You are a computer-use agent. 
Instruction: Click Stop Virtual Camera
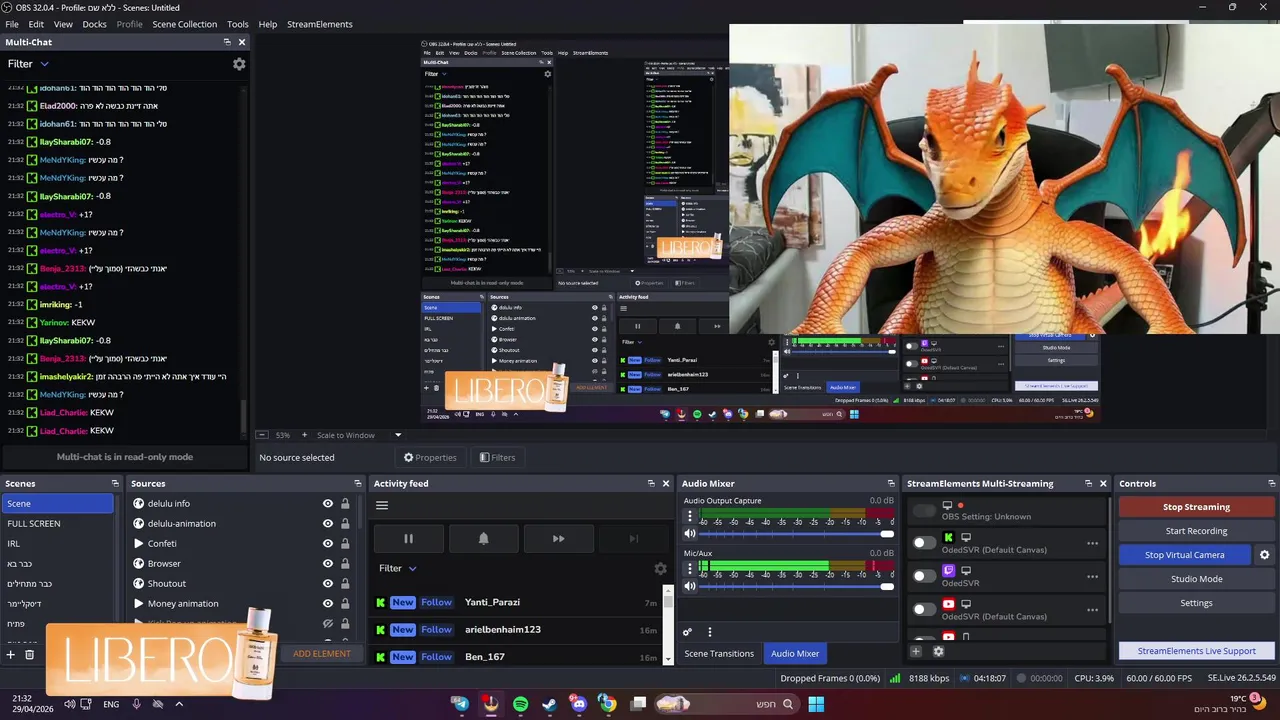pos(1184,555)
